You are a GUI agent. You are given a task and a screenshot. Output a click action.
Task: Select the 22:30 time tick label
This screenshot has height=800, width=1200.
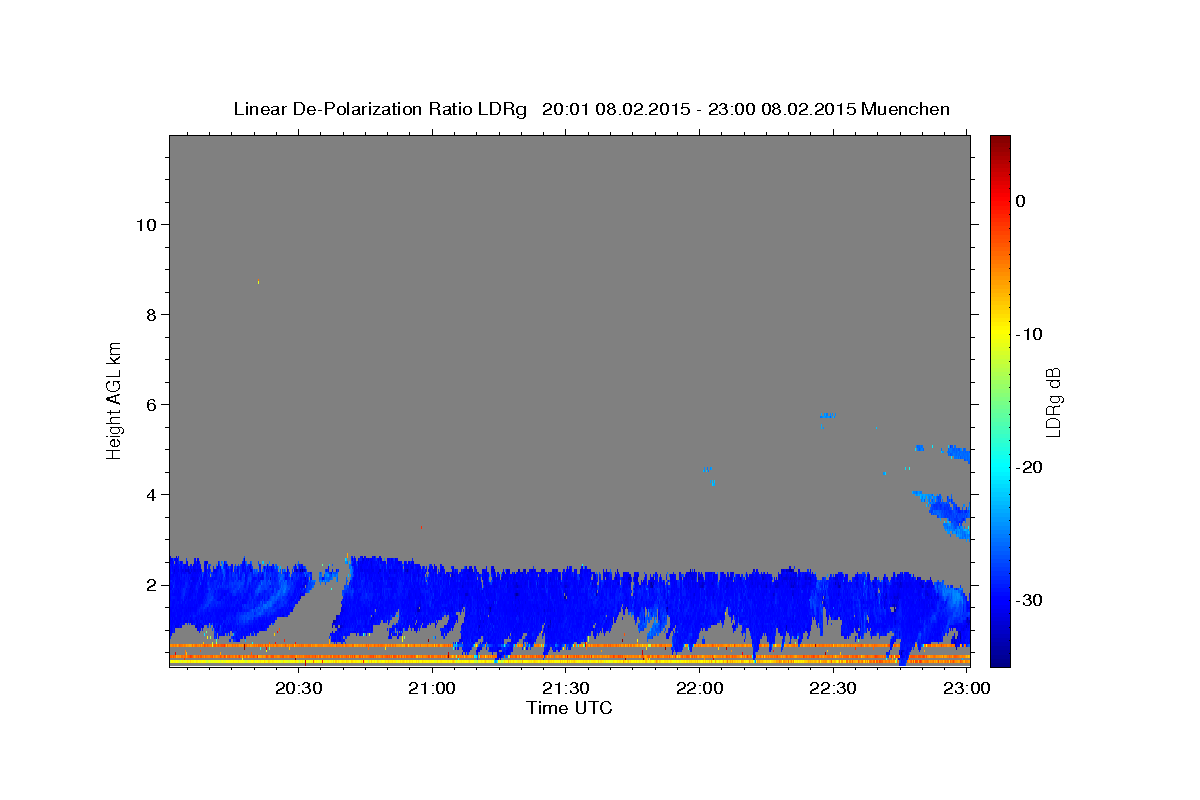point(833,688)
